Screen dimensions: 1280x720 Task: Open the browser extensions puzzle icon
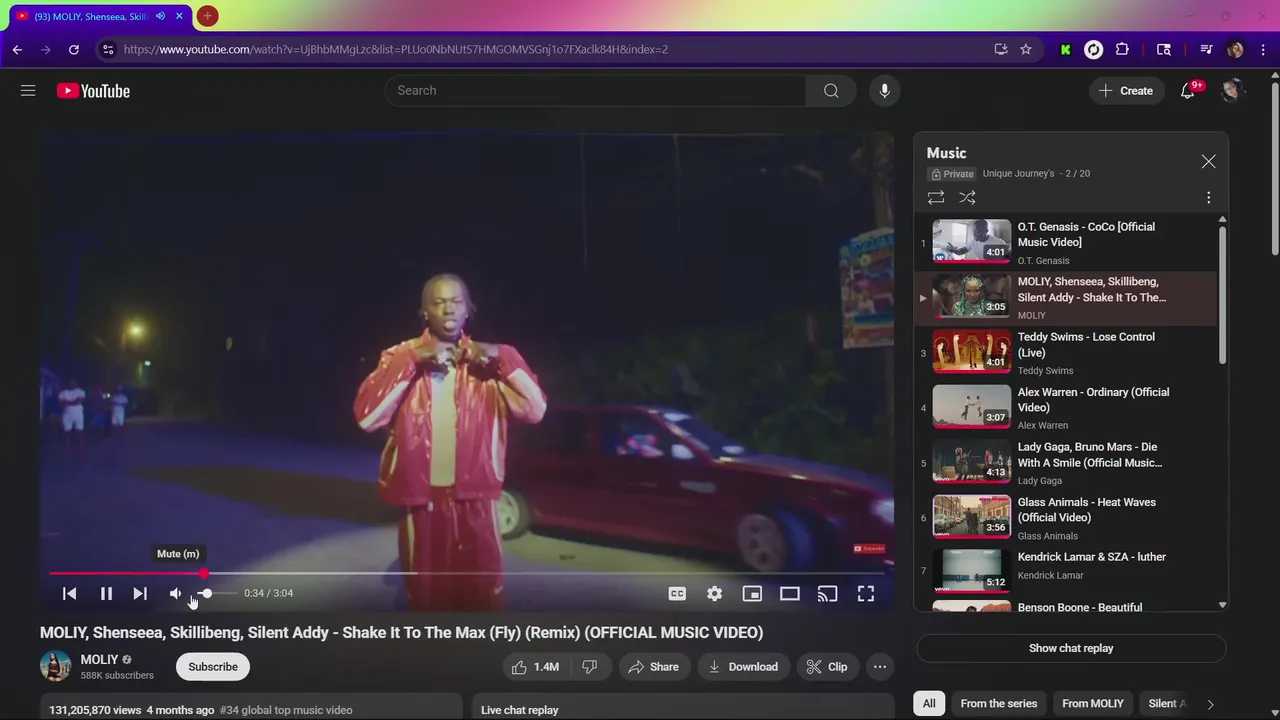1122,49
